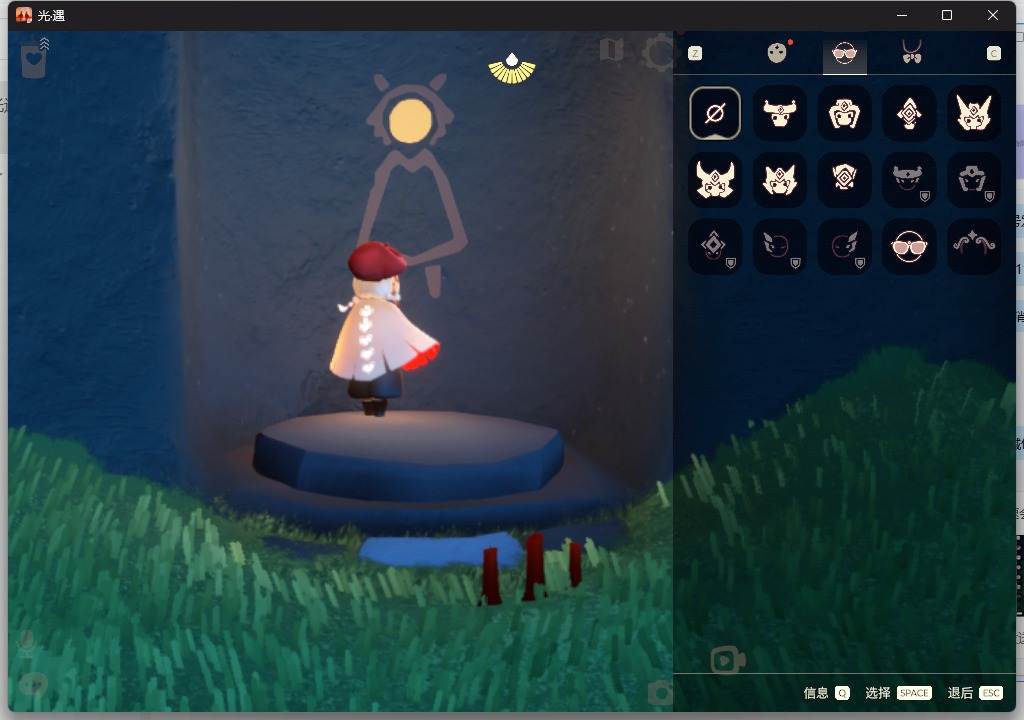The width and height of the screenshot is (1024, 720).
Task: Equip the tall-eared fox mask
Action: point(974,113)
